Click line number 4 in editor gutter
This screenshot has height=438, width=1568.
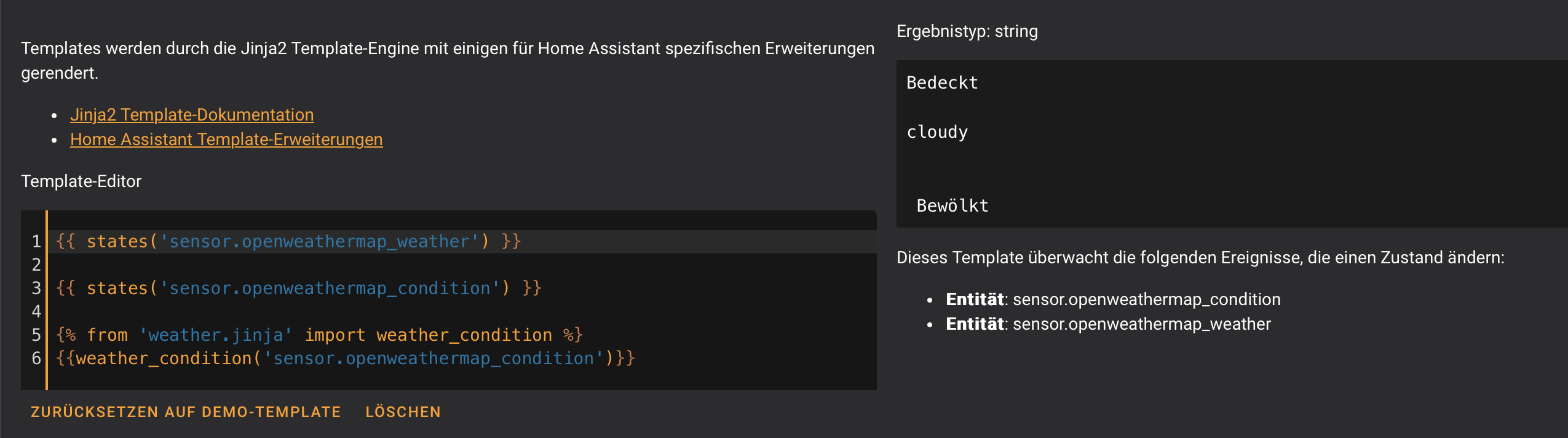coord(36,312)
